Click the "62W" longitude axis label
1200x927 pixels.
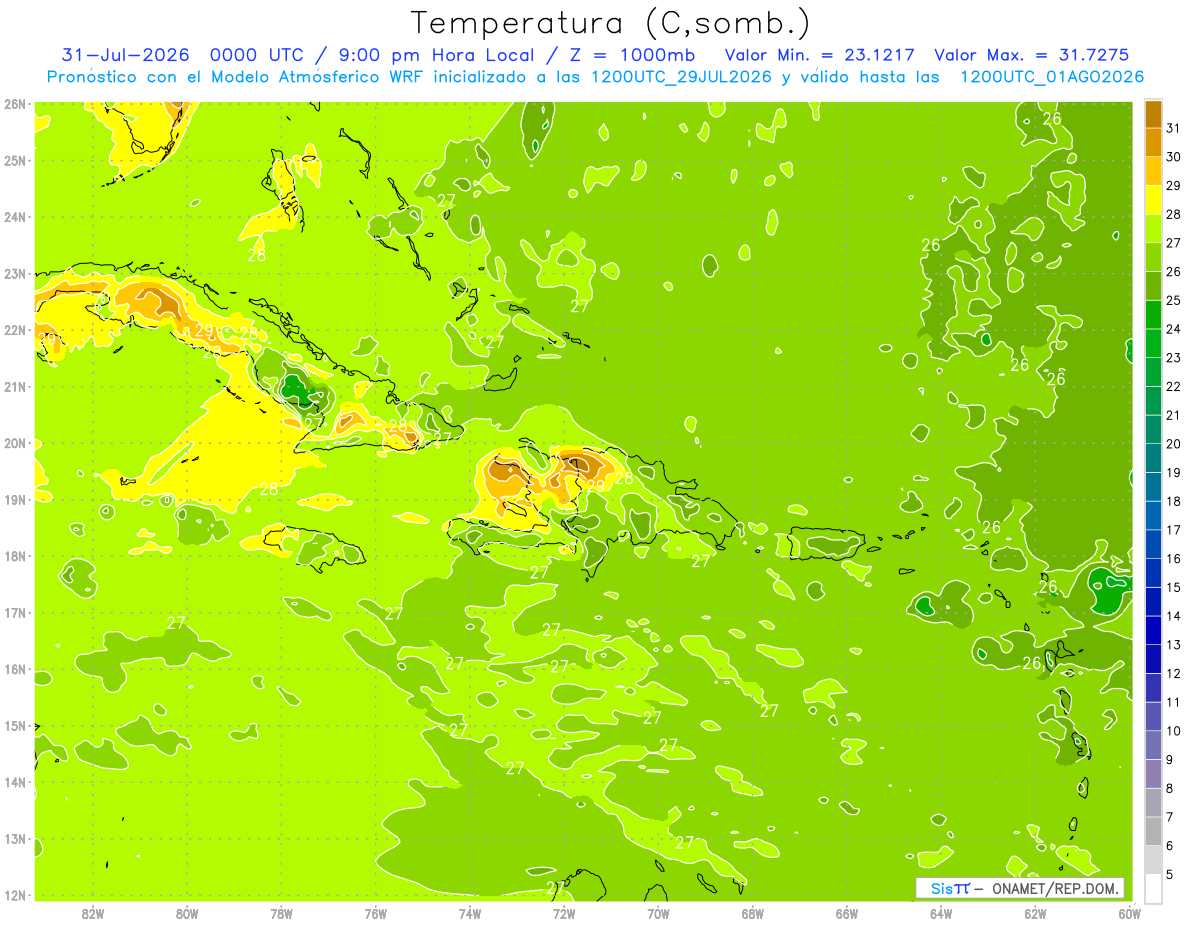pos(1035,912)
